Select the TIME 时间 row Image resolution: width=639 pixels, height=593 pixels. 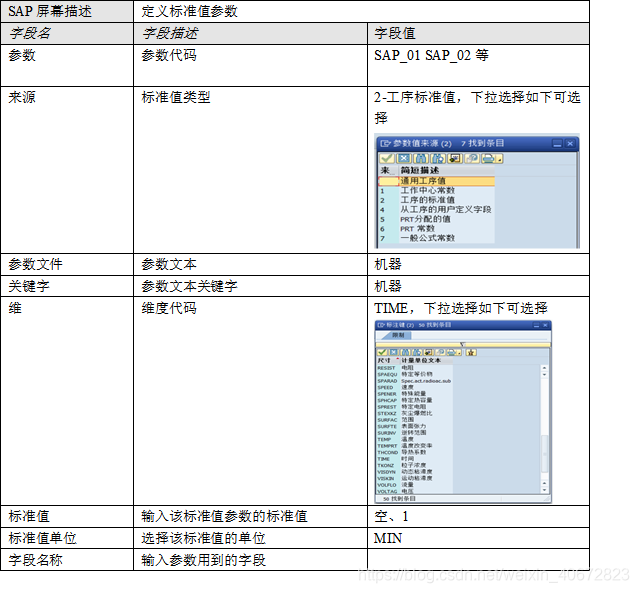[x=414, y=459]
